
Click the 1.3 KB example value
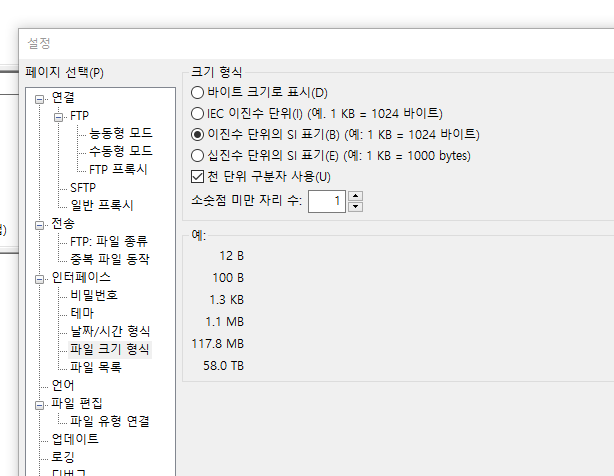pos(227,300)
